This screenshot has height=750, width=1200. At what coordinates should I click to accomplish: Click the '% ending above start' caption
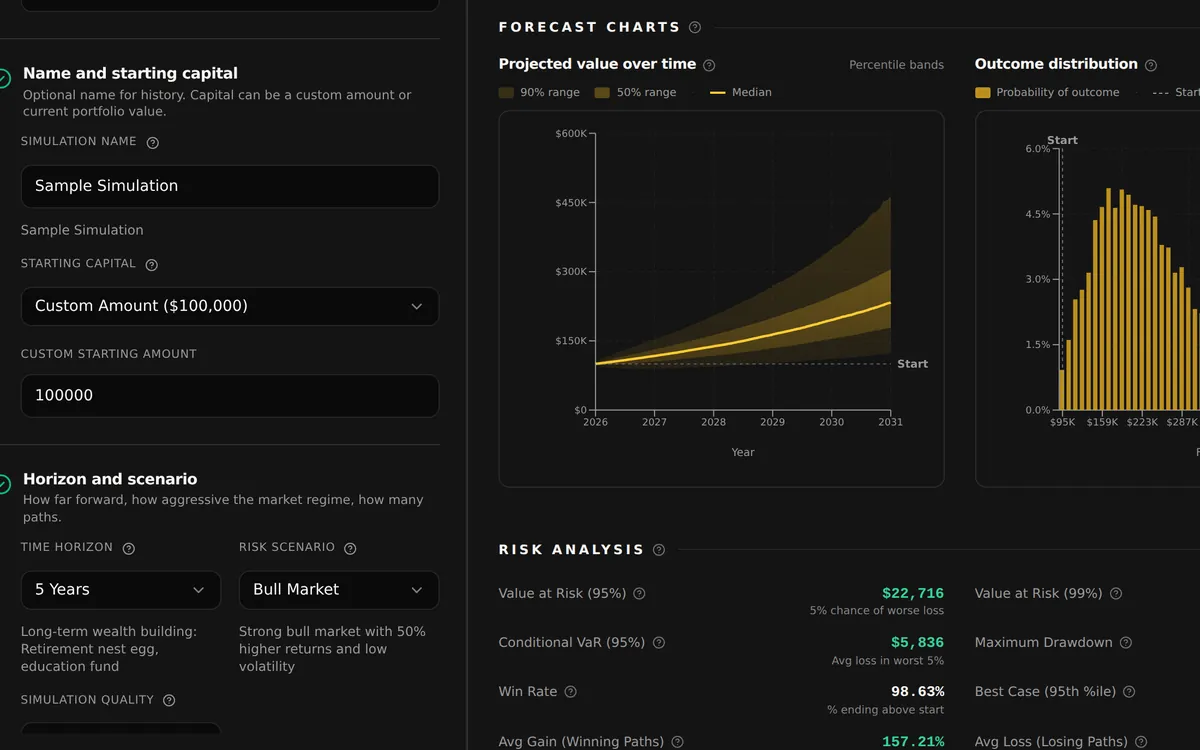click(885, 710)
